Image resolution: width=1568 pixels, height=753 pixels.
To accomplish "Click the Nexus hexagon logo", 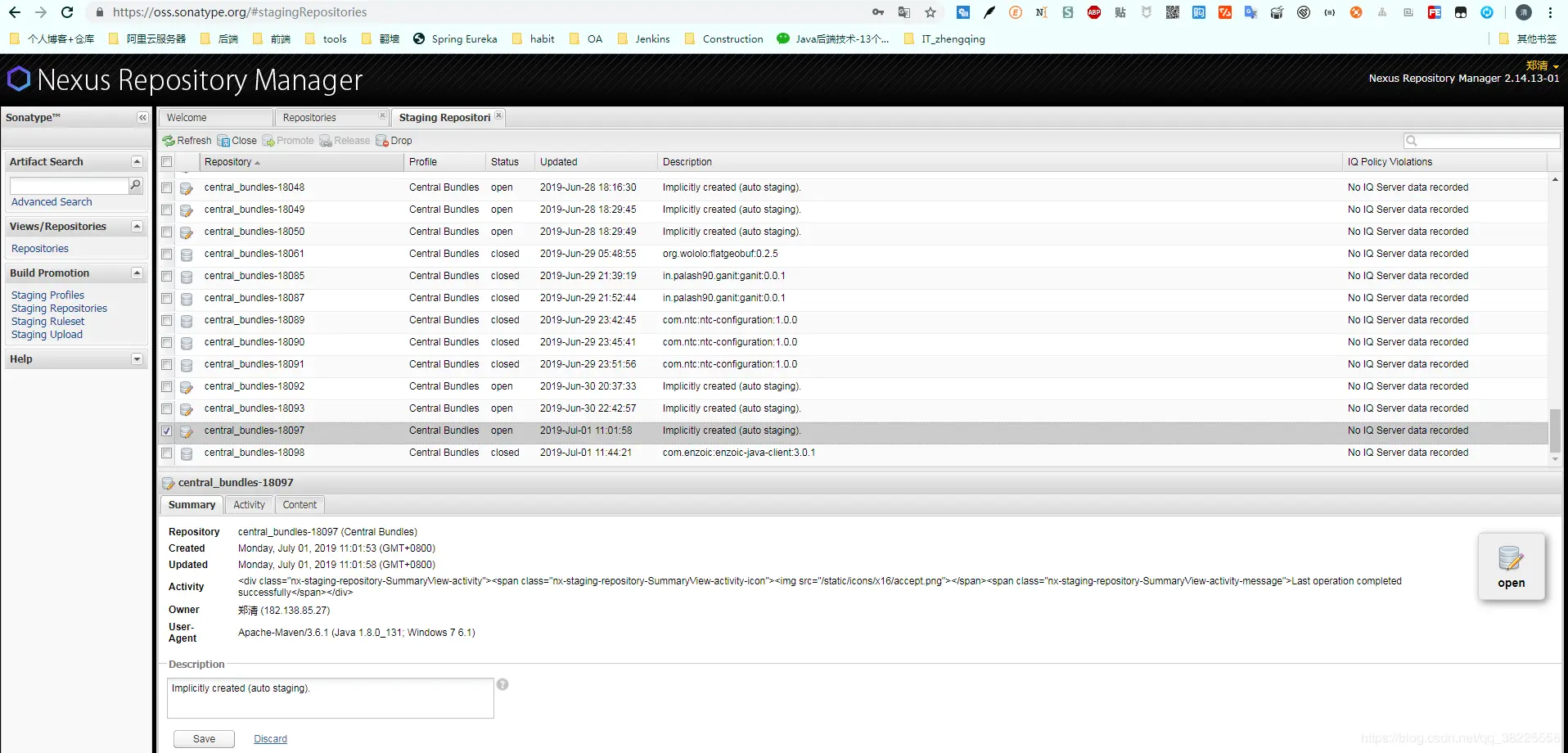I will click(19, 79).
